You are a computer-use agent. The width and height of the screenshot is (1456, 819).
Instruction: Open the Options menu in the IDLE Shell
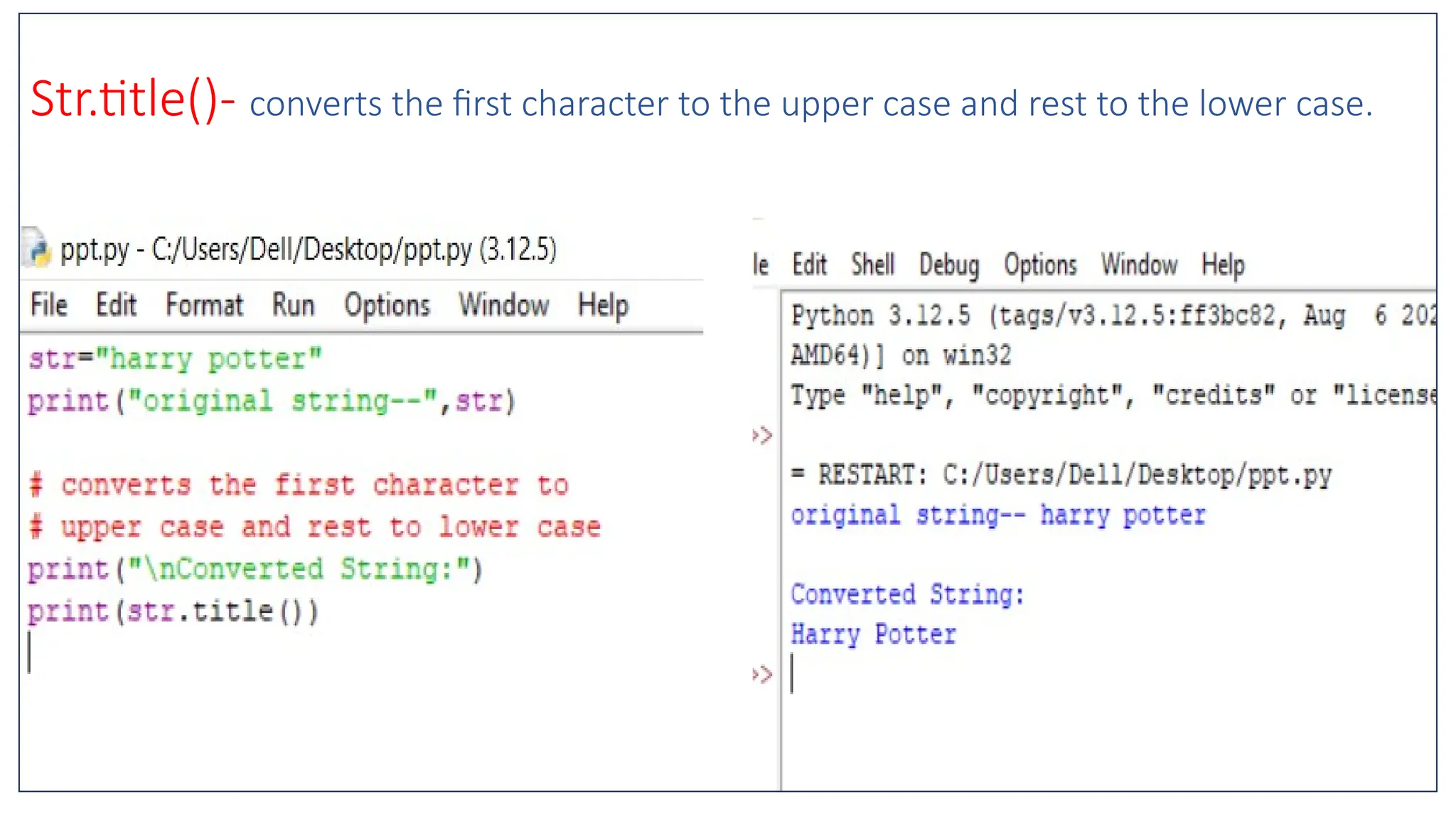click(x=1040, y=266)
